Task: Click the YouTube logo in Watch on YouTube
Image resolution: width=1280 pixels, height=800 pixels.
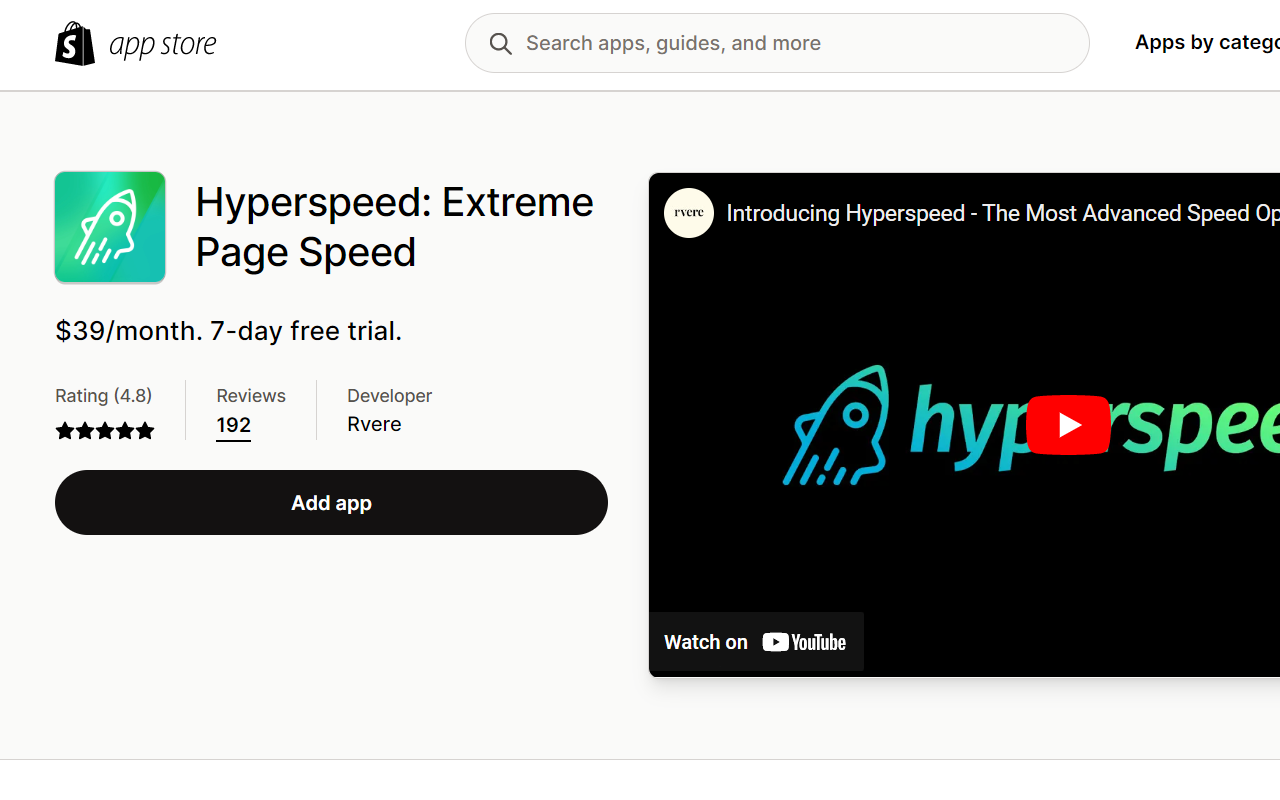Action: click(804, 641)
